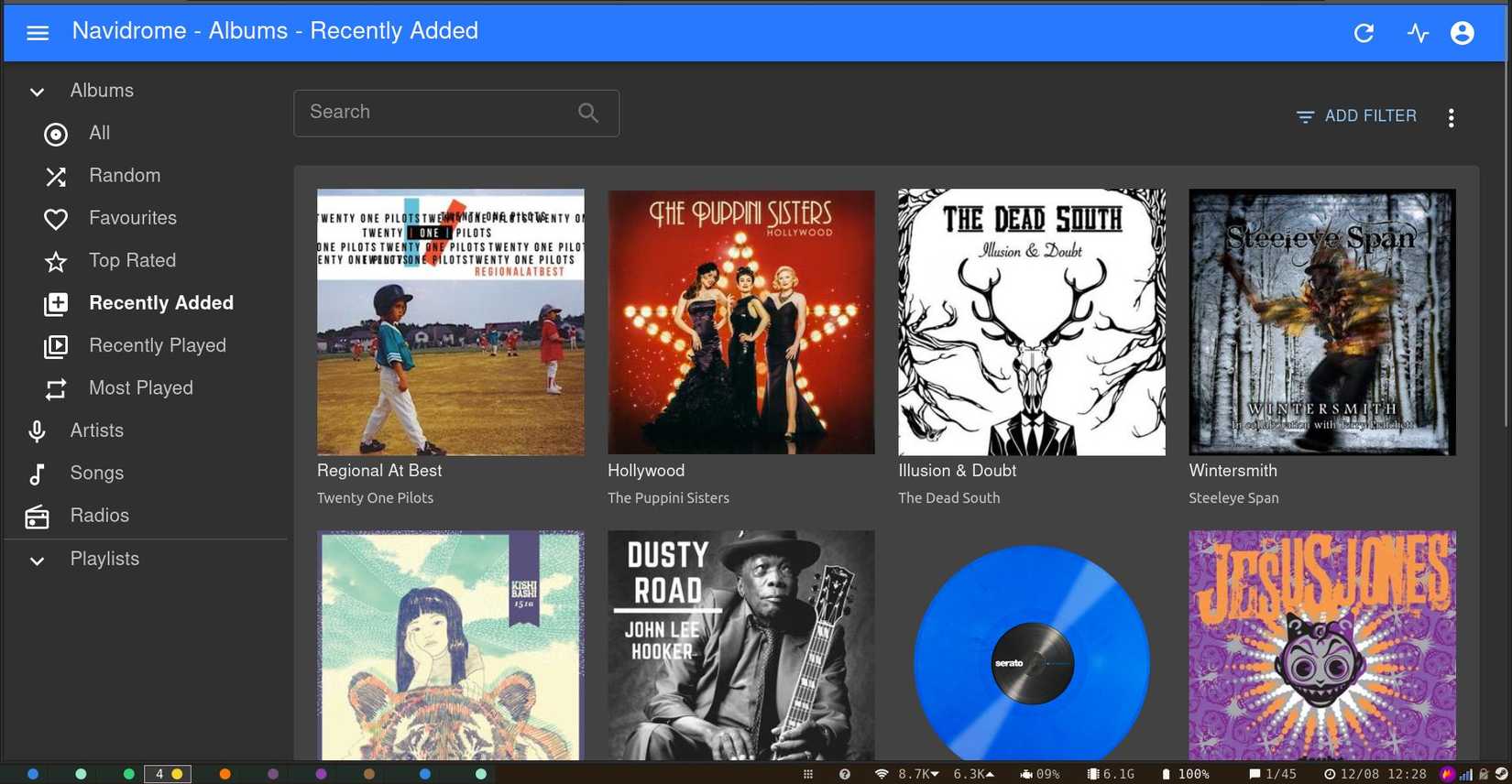This screenshot has width=1512, height=784.
Task: Click workspace 4 in the status bar
Action: click(x=168, y=775)
